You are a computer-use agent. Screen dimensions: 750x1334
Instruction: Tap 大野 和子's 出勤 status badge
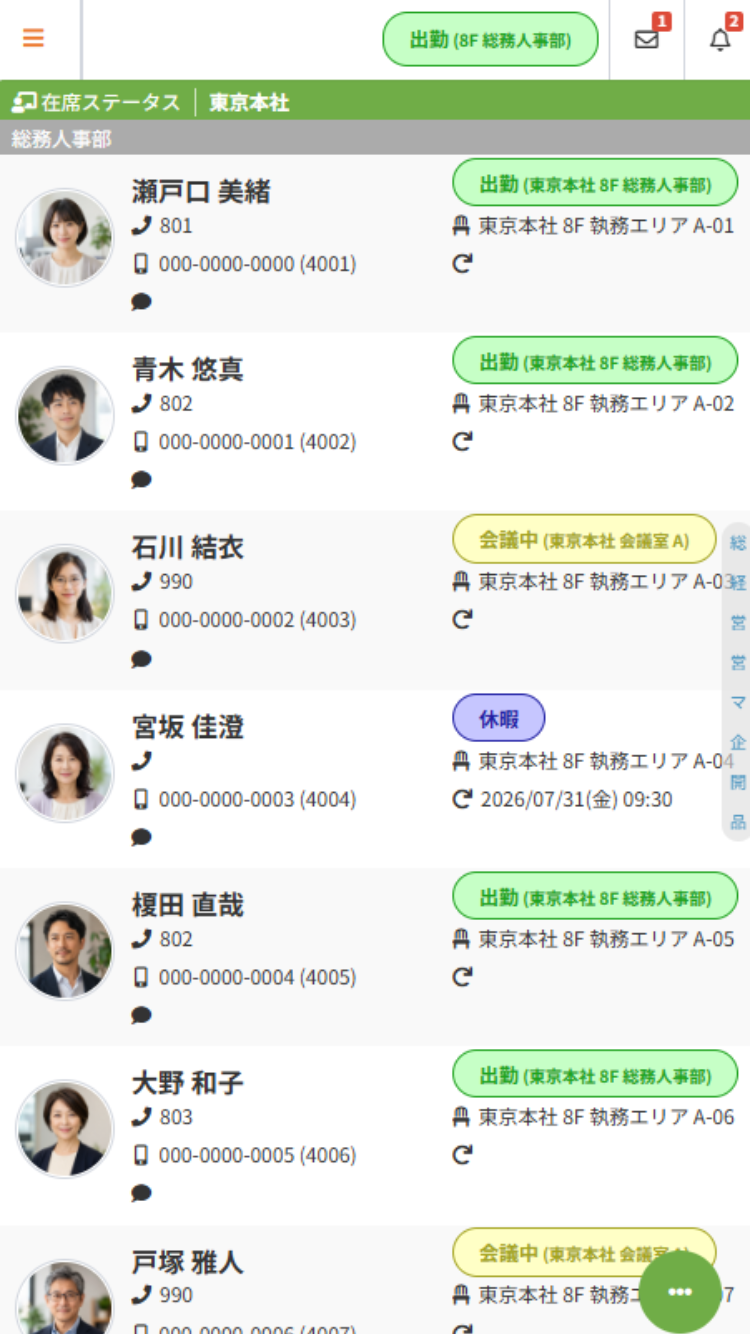595,1076
